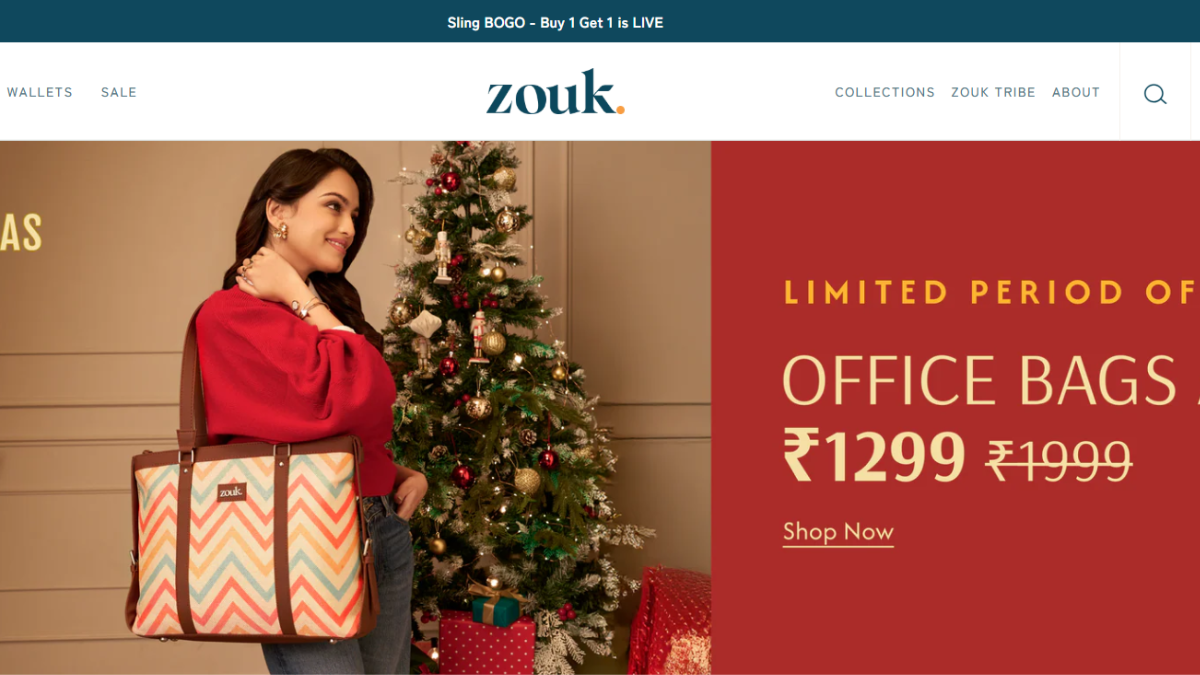The image size is (1200, 675).
Task: Click the red polka-dot gift box
Action: [x=487, y=644]
